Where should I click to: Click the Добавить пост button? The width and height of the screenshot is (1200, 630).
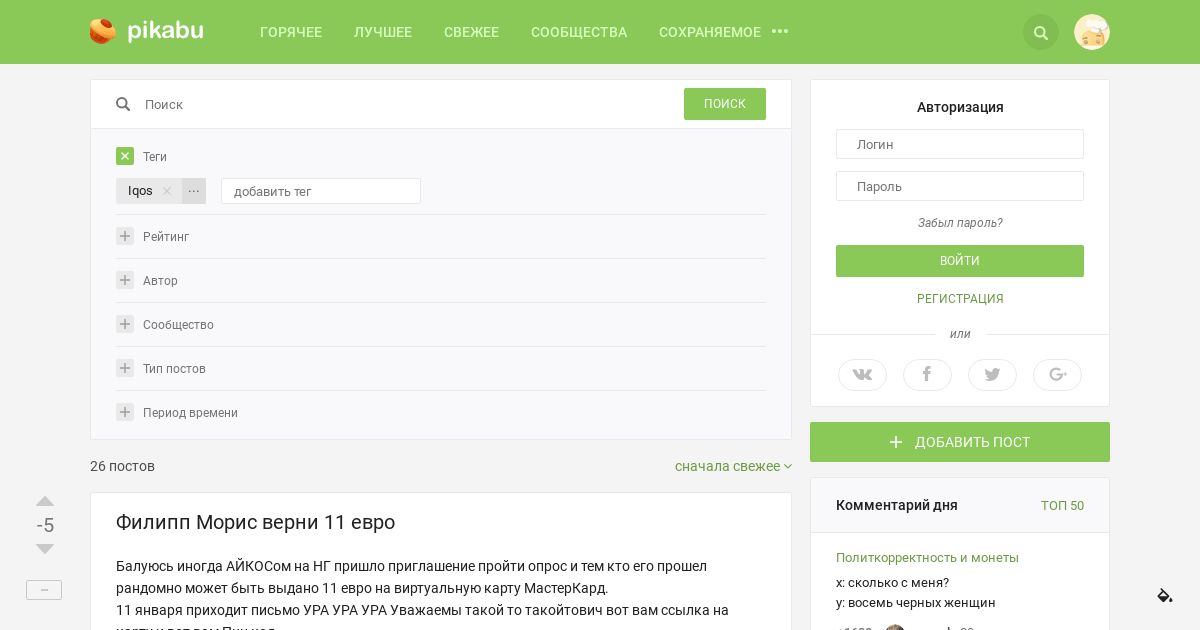tap(960, 442)
